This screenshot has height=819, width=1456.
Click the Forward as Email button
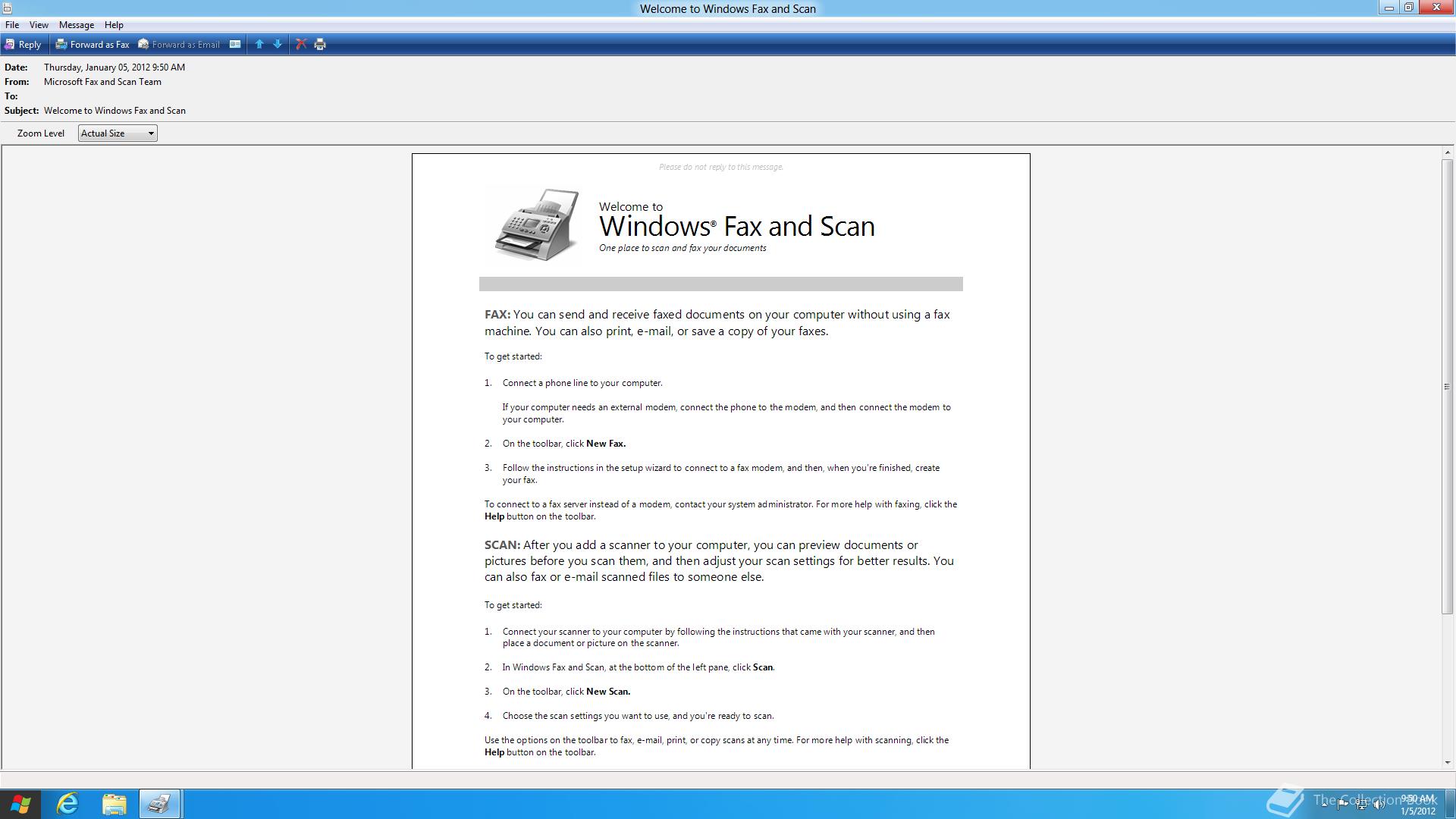click(x=179, y=45)
